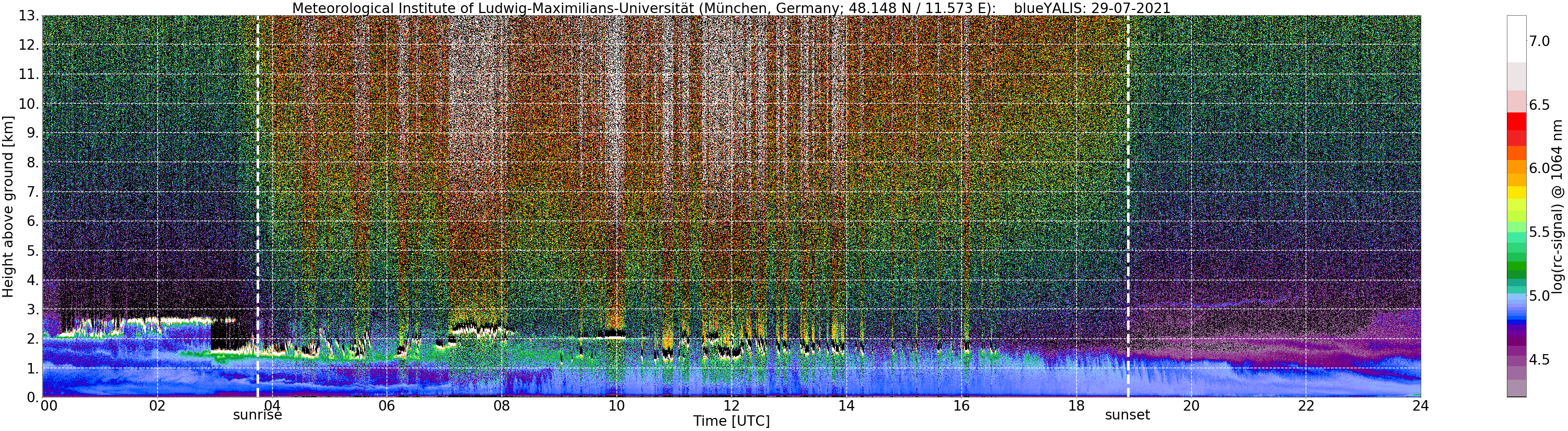Click the time axis tick '10'
The width and height of the screenshot is (1568, 431).
pyautogui.click(x=617, y=406)
